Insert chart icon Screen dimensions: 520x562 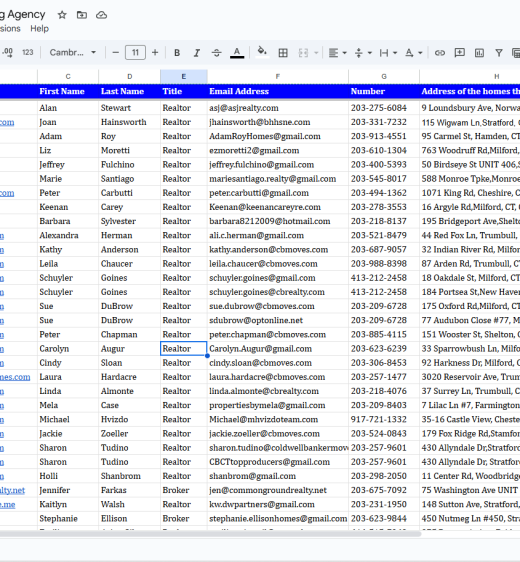click(479, 53)
